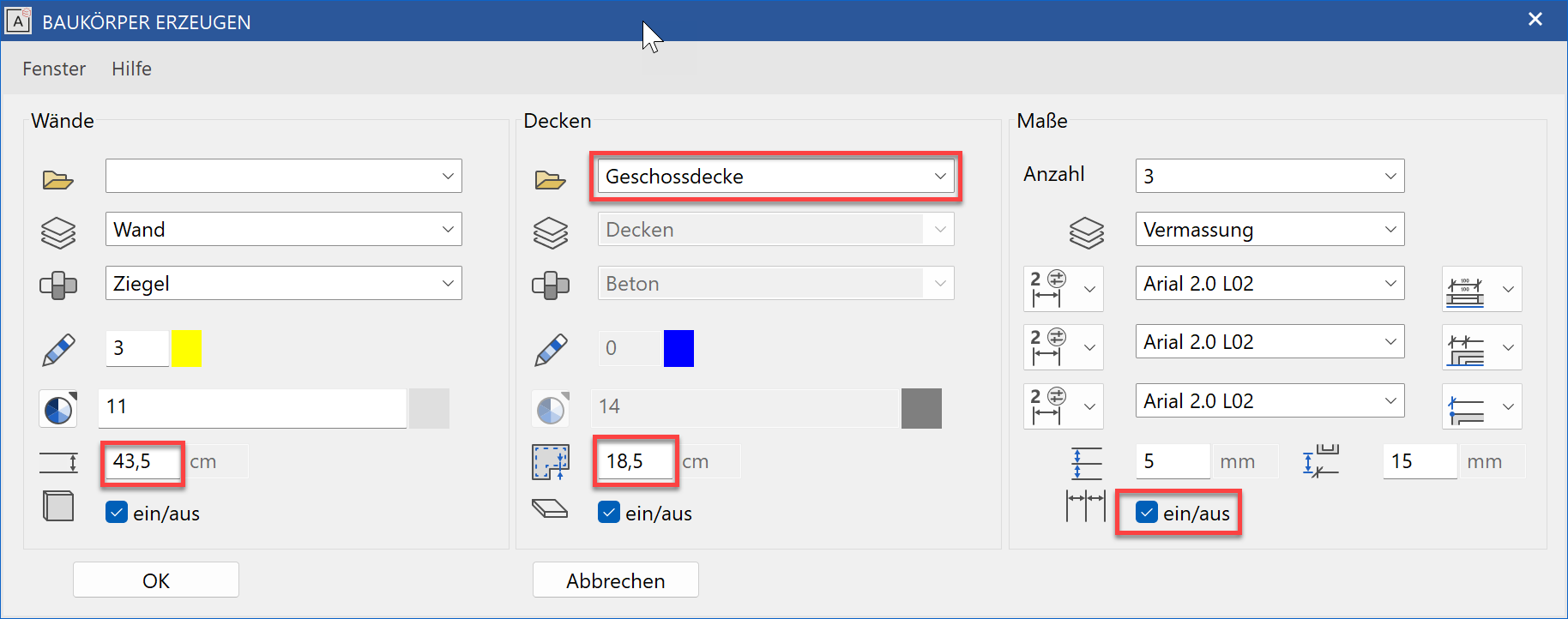Open the Anzahl dropdown showing 3
The image size is (1568, 619).
click(1269, 176)
